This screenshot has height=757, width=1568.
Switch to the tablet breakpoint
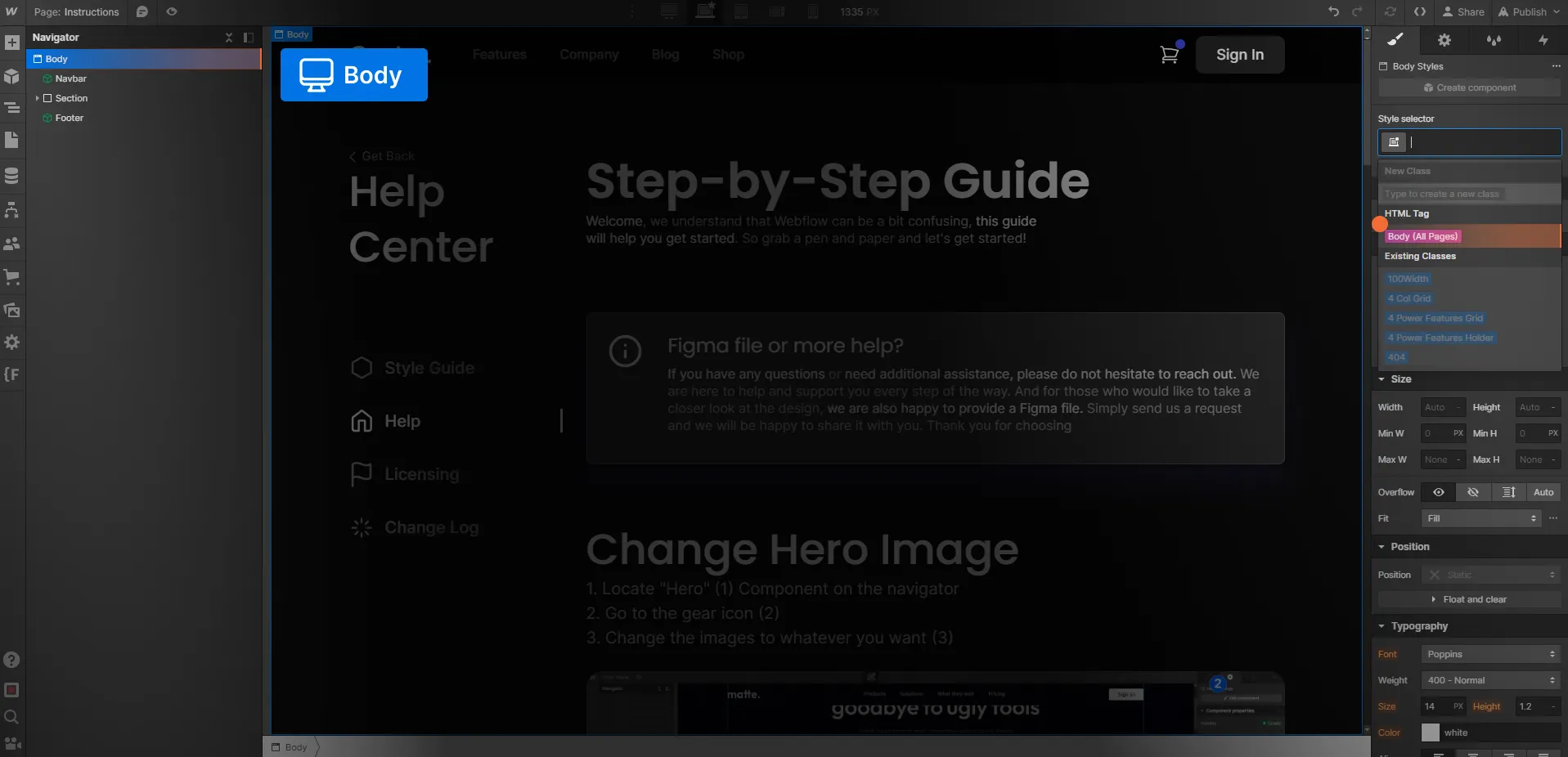pyautogui.click(x=741, y=11)
